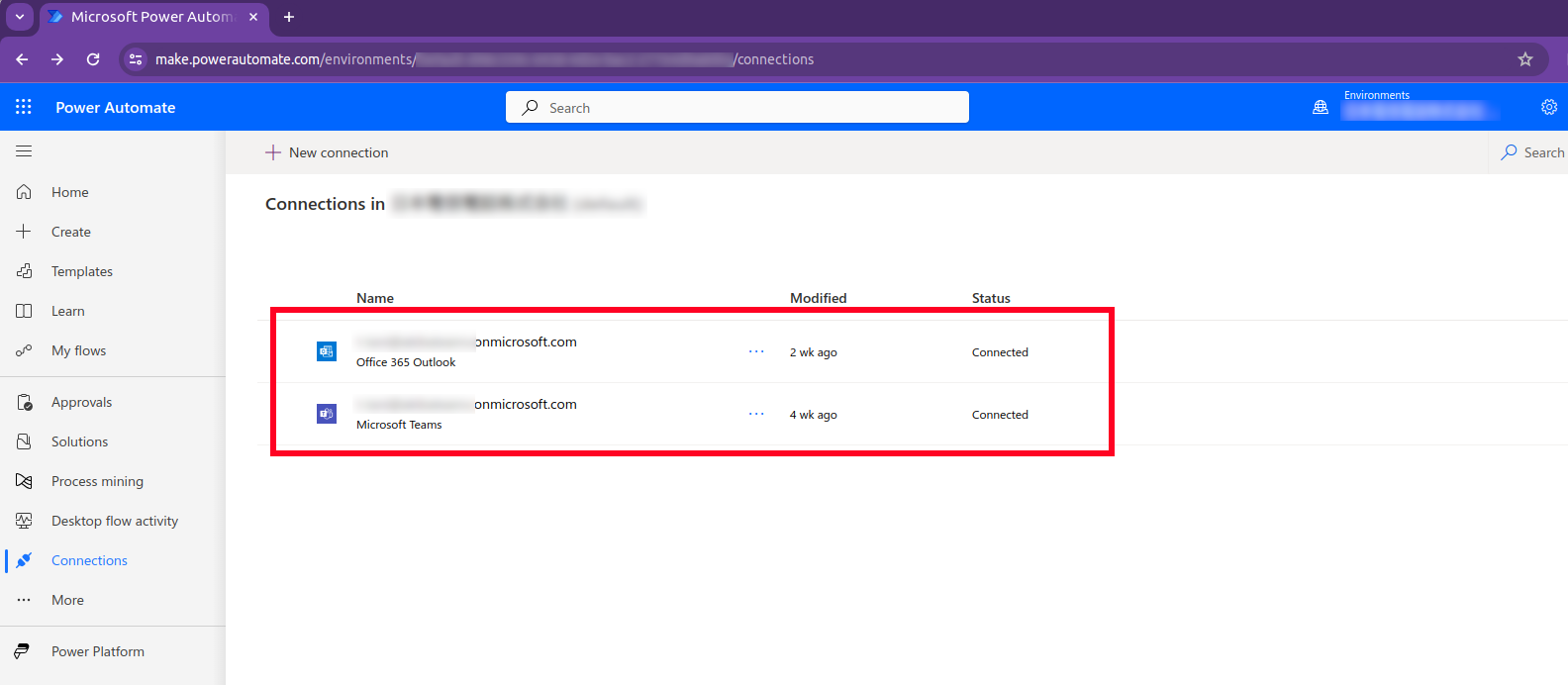The width and height of the screenshot is (1568, 685).
Task: Collapse the left navigation hamburger menu
Action: tap(24, 151)
